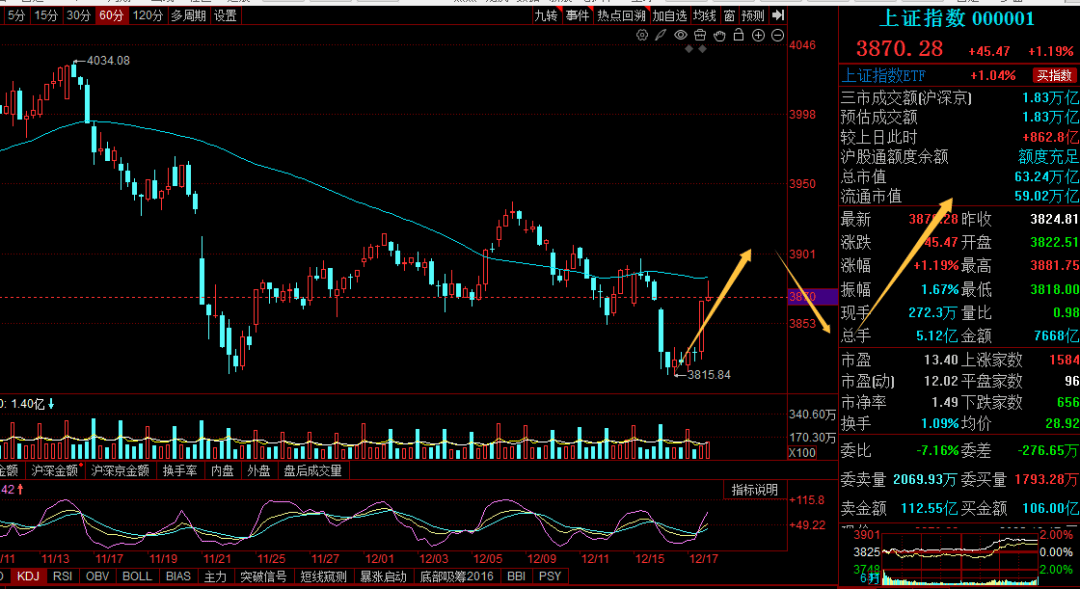The image size is (1080, 589).
Task: Click the 加自选 add to watchlist button
Action: (670, 15)
